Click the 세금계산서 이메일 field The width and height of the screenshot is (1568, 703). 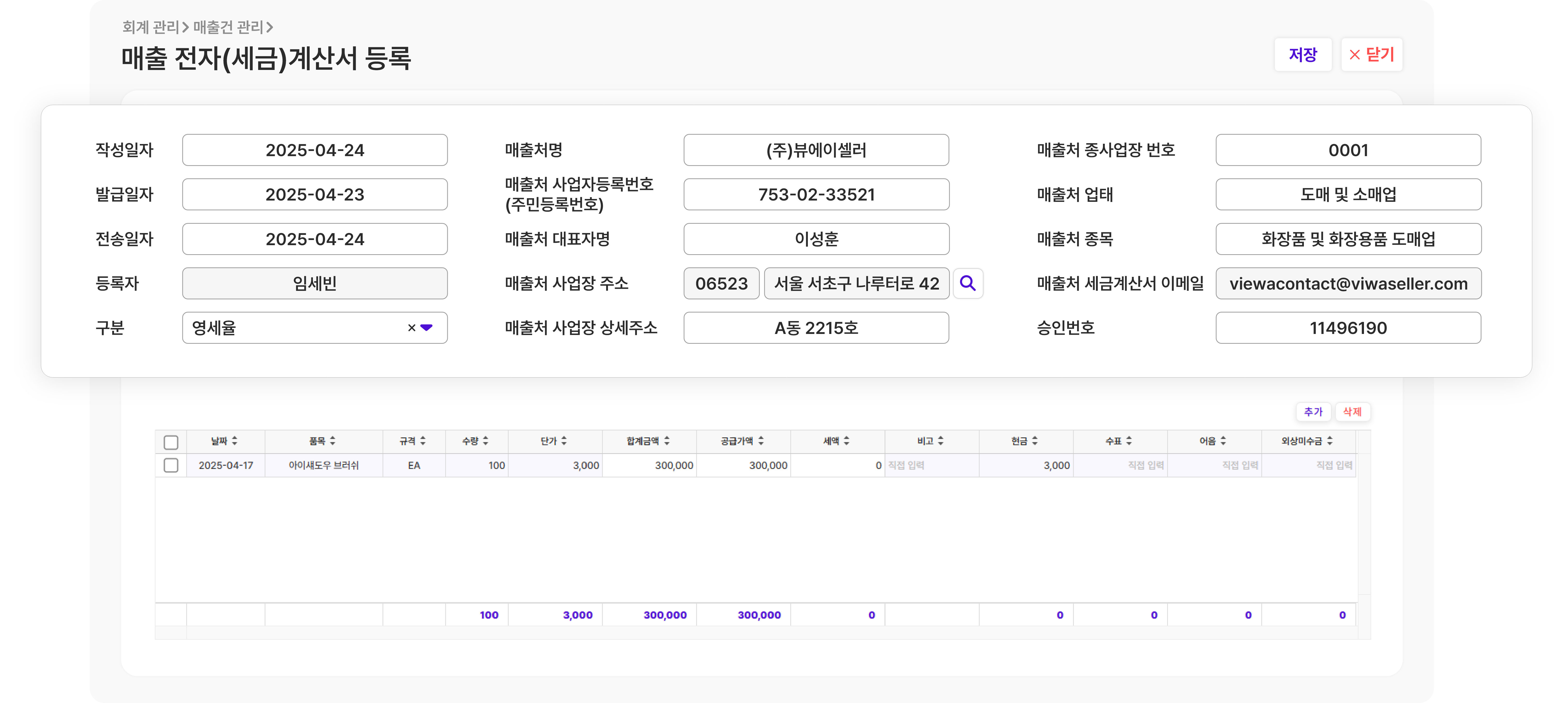click(x=1348, y=283)
